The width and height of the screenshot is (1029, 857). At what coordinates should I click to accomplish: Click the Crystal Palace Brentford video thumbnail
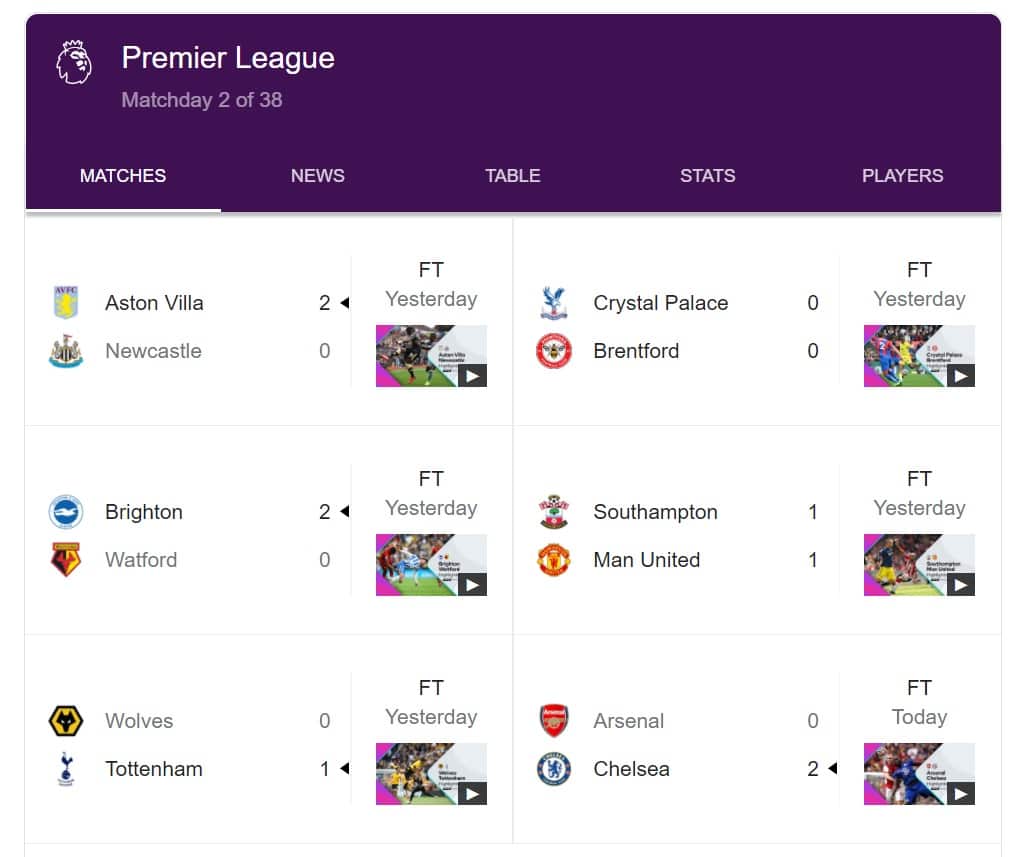[919, 356]
